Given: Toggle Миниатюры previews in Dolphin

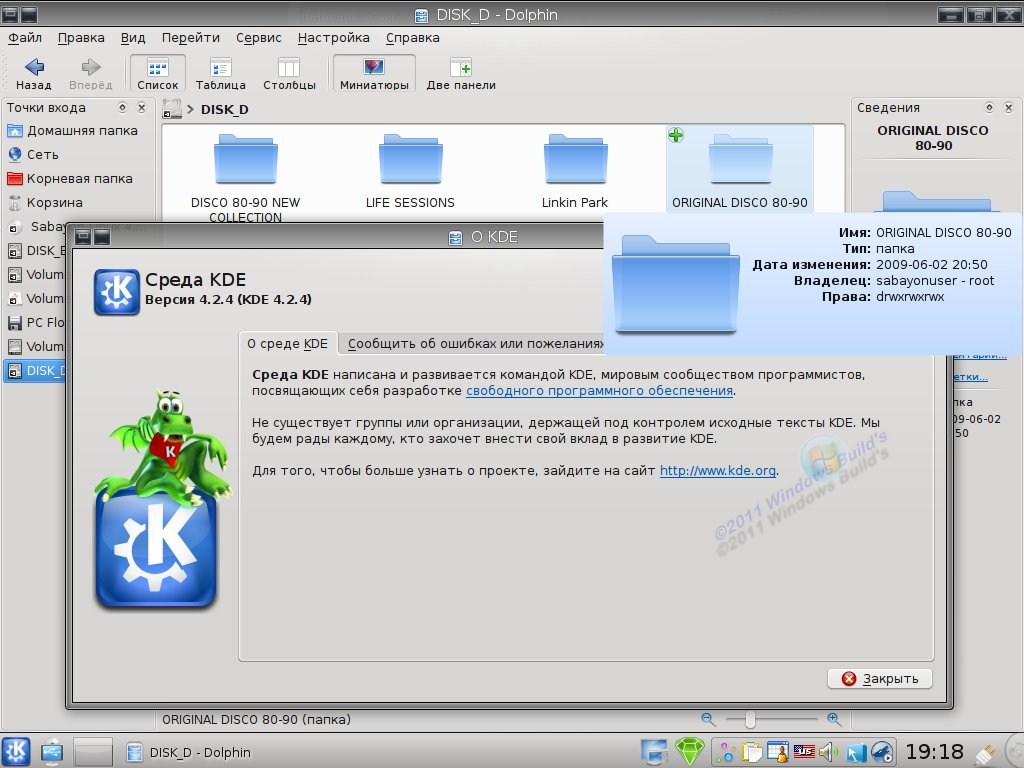Looking at the screenshot, I should [374, 73].
